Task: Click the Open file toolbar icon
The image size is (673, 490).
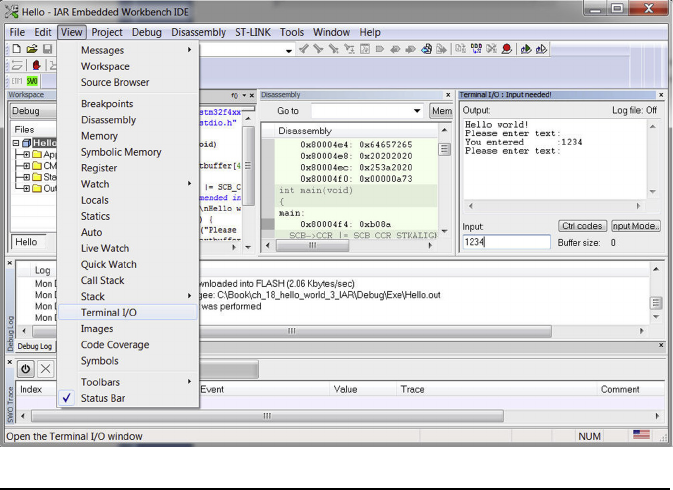Action: pyautogui.click(x=32, y=49)
